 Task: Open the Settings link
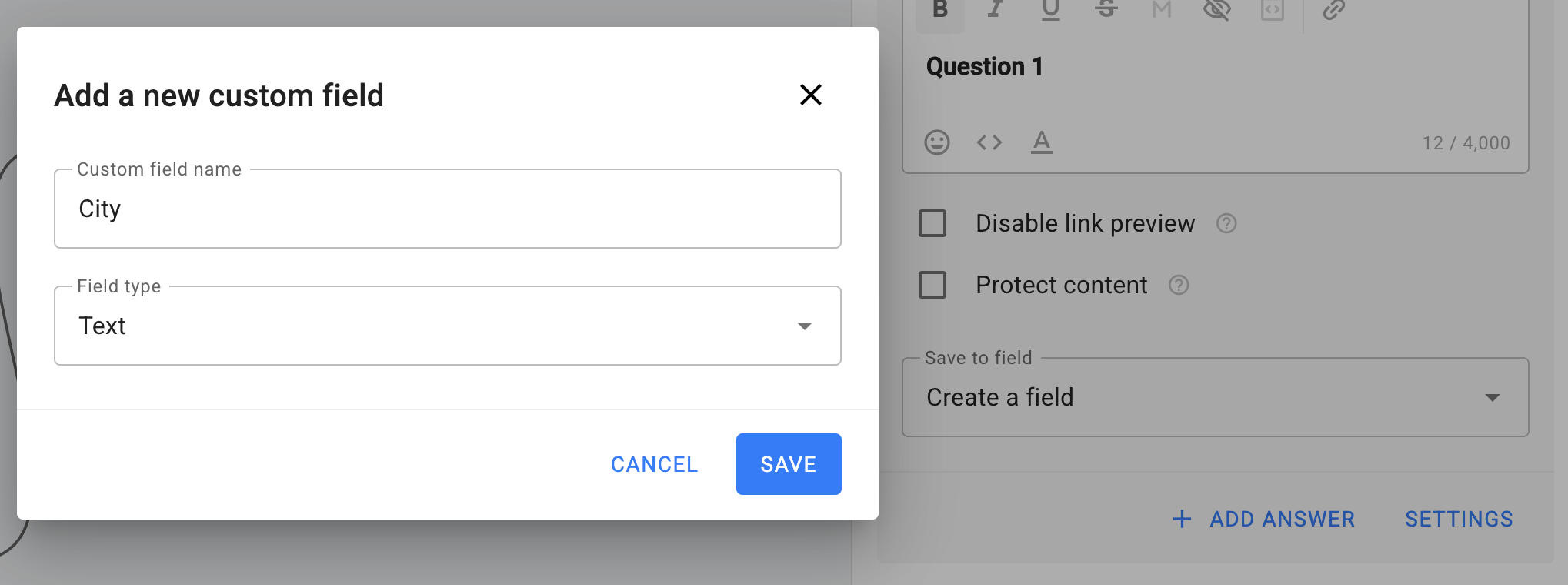(1458, 519)
